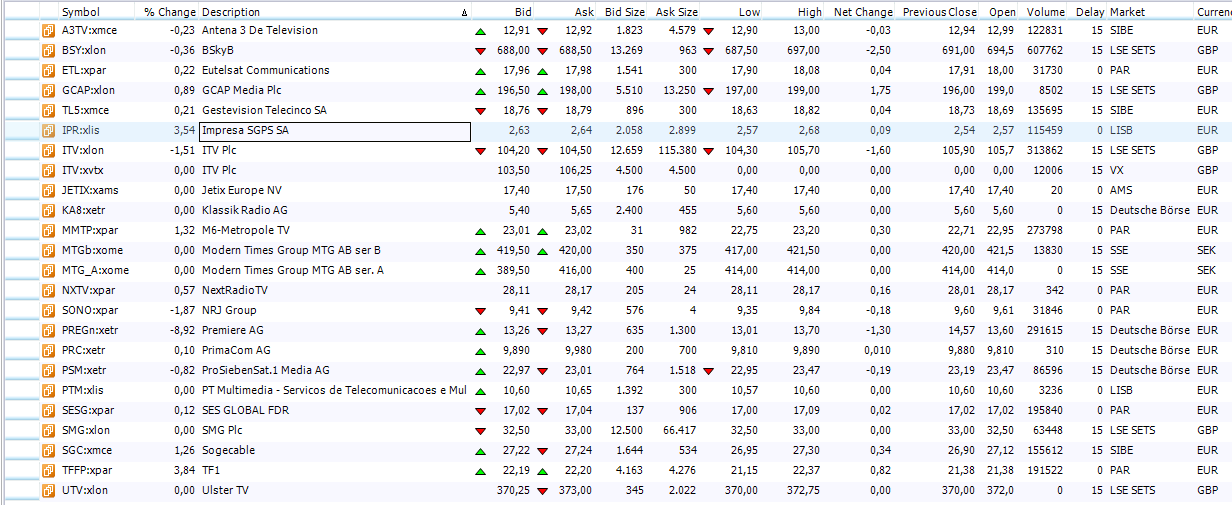
Task: Sort by the Bid column header
Action: click(x=523, y=12)
